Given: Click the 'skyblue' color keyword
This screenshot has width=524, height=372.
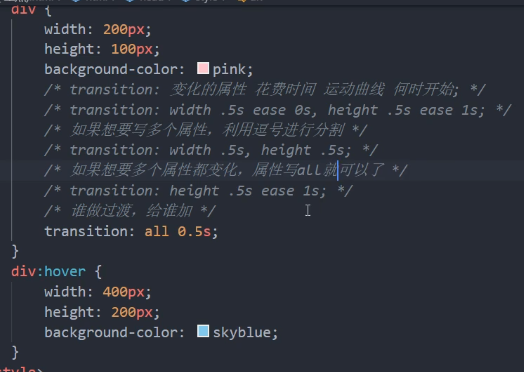Looking at the screenshot, I should [x=242, y=333].
